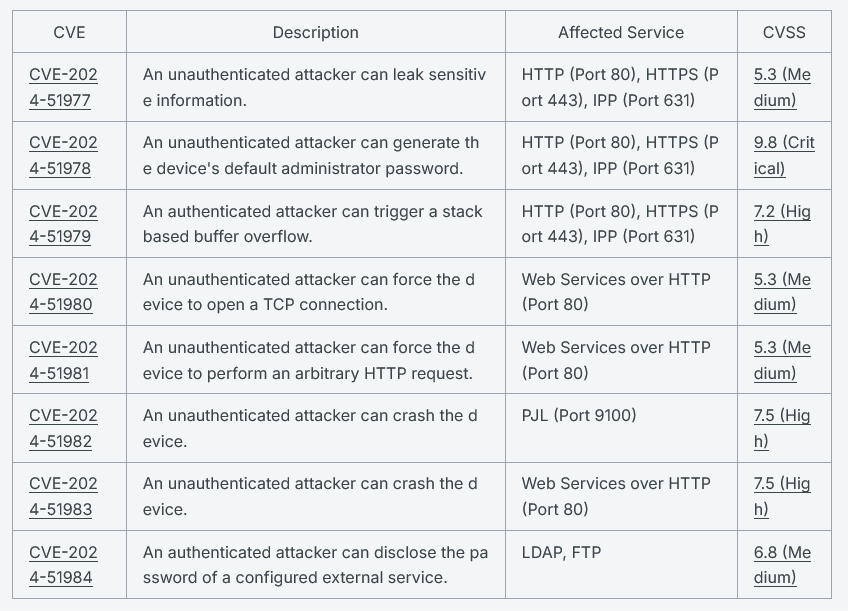Click the 9.8 (Critical) CVSS score link
This screenshot has height=611, width=848.
click(x=784, y=155)
